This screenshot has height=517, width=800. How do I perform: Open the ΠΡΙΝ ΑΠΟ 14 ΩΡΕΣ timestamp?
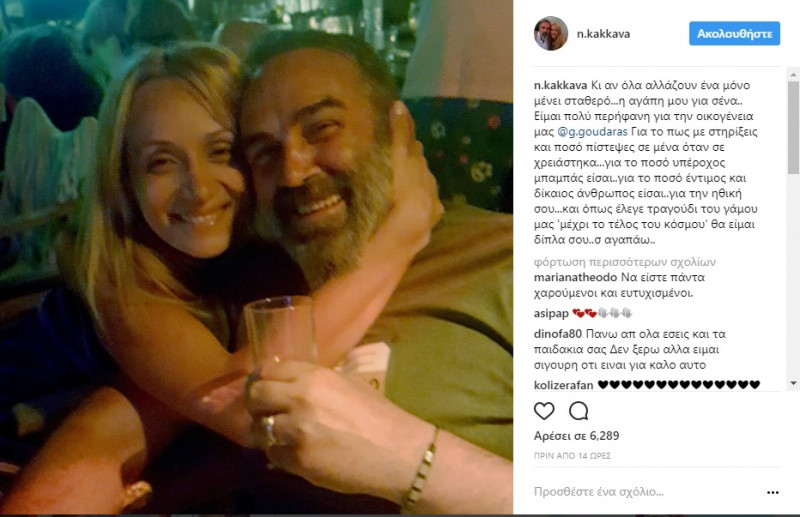pyautogui.click(x=572, y=456)
